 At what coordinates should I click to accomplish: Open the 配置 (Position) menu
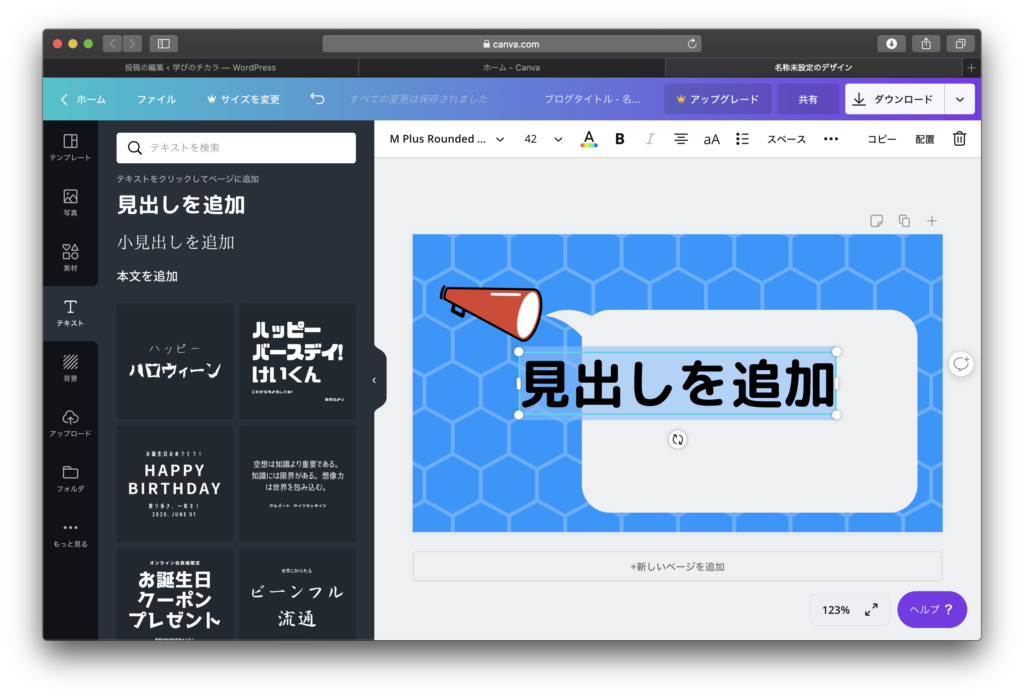click(x=925, y=139)
